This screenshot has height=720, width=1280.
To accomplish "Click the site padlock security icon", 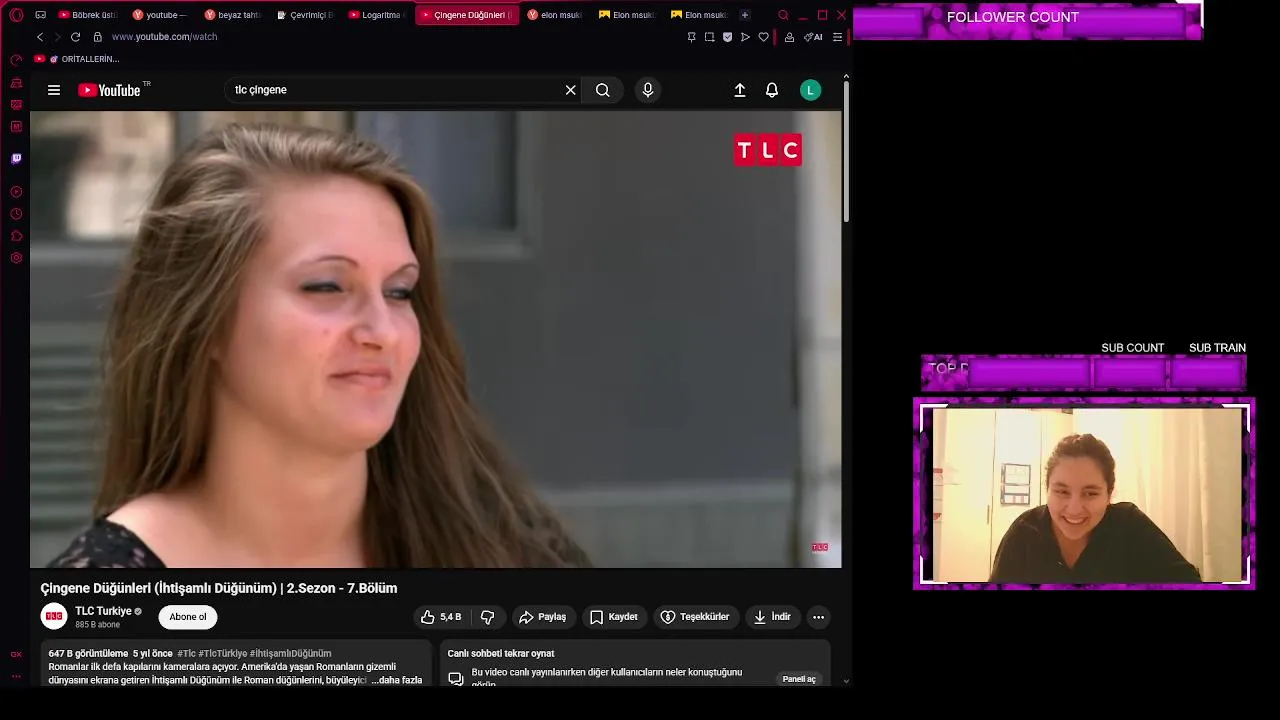I will tap(97, 37).
